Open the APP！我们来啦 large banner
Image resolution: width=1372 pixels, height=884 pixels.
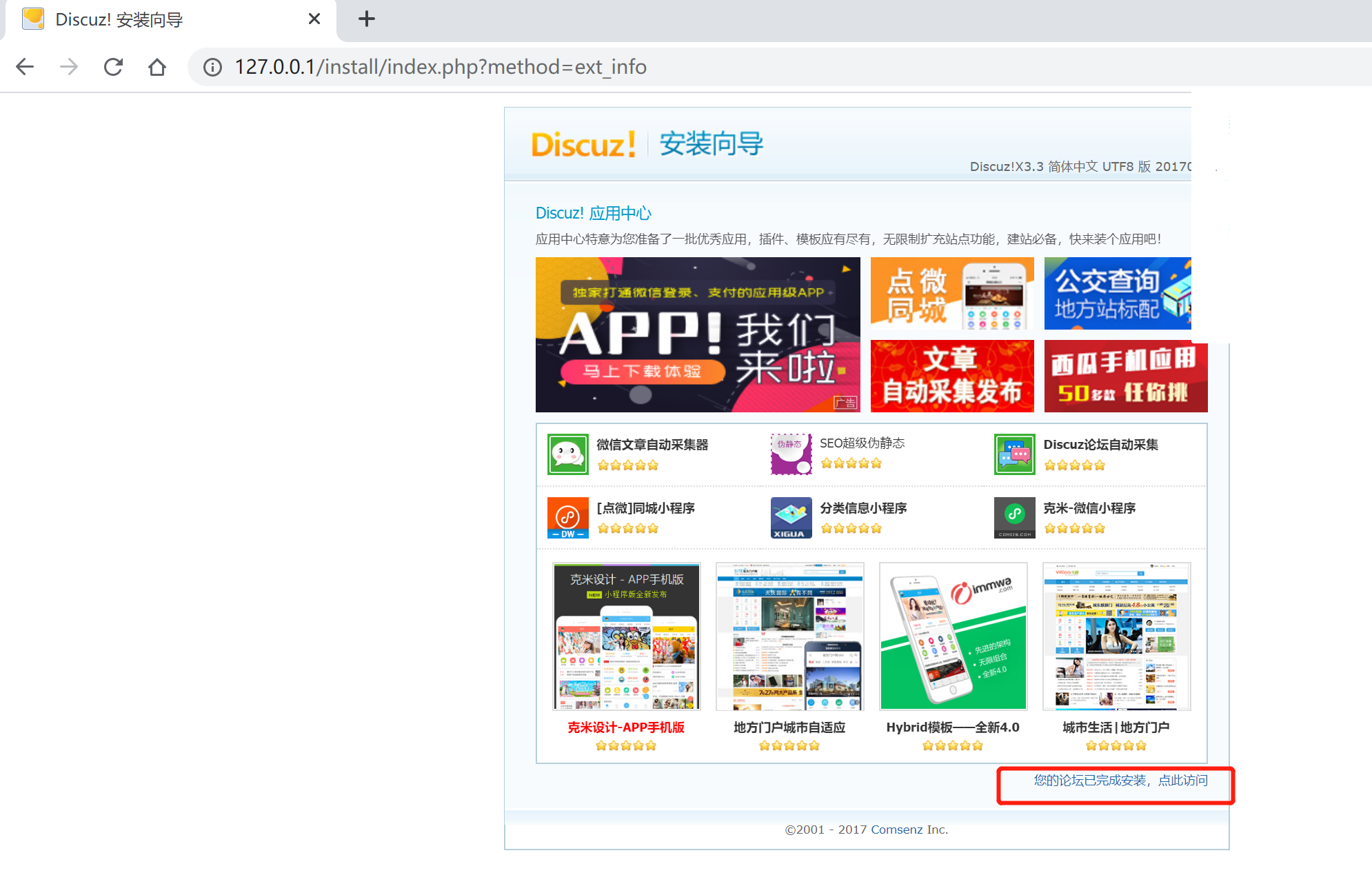pyautogui.click(x=698, y=334)
